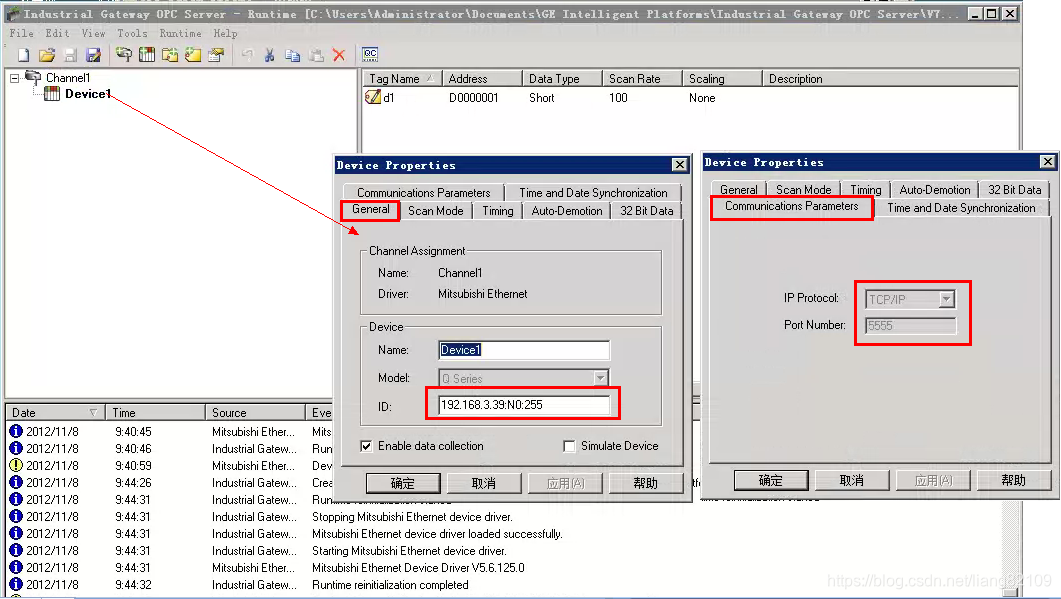This screenshot has height=599, width=1061.
Task: Click the red X Delete icon
Action: 339,55
